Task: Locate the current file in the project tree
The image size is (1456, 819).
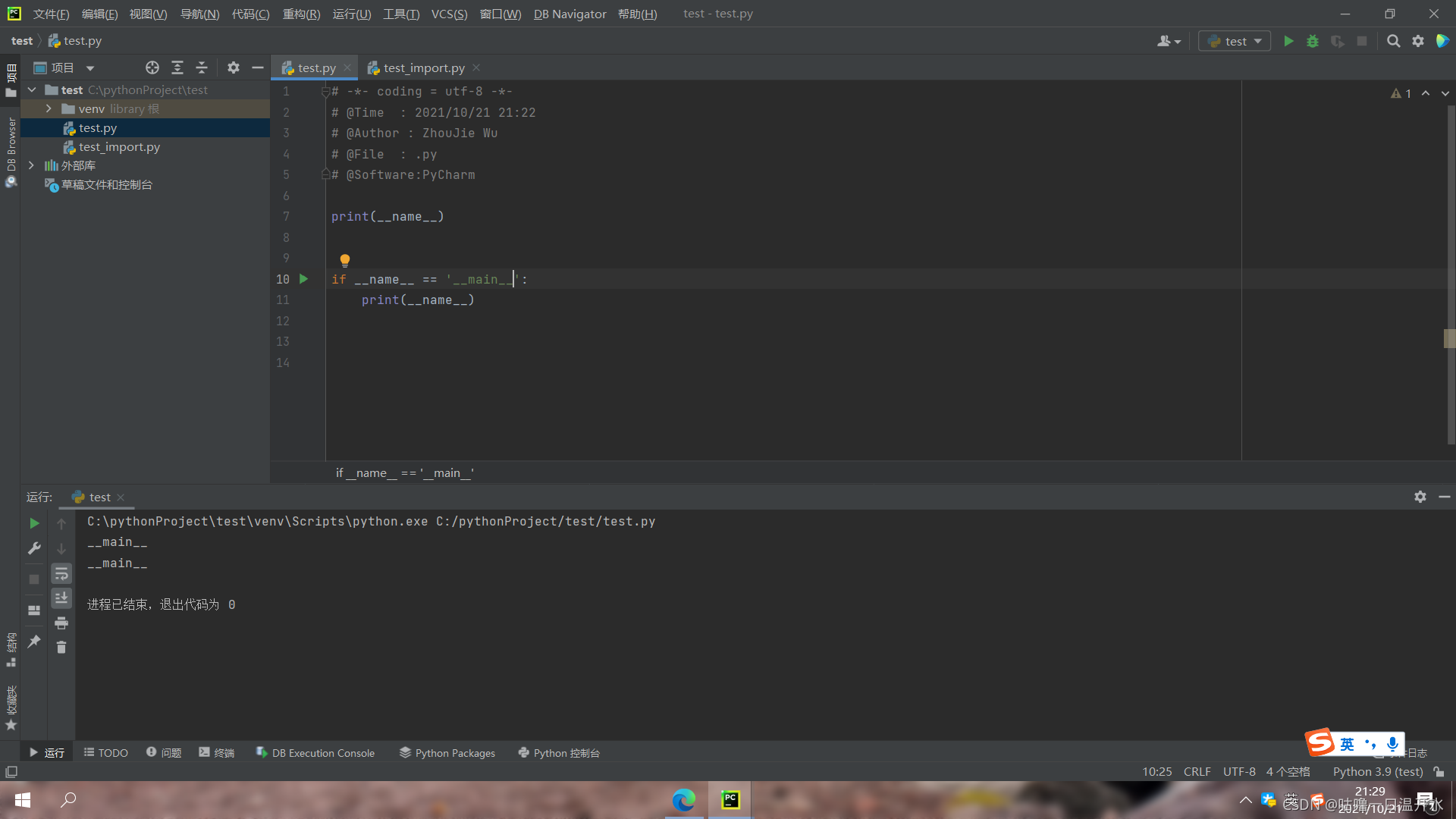Action: (x=152, y=67)
